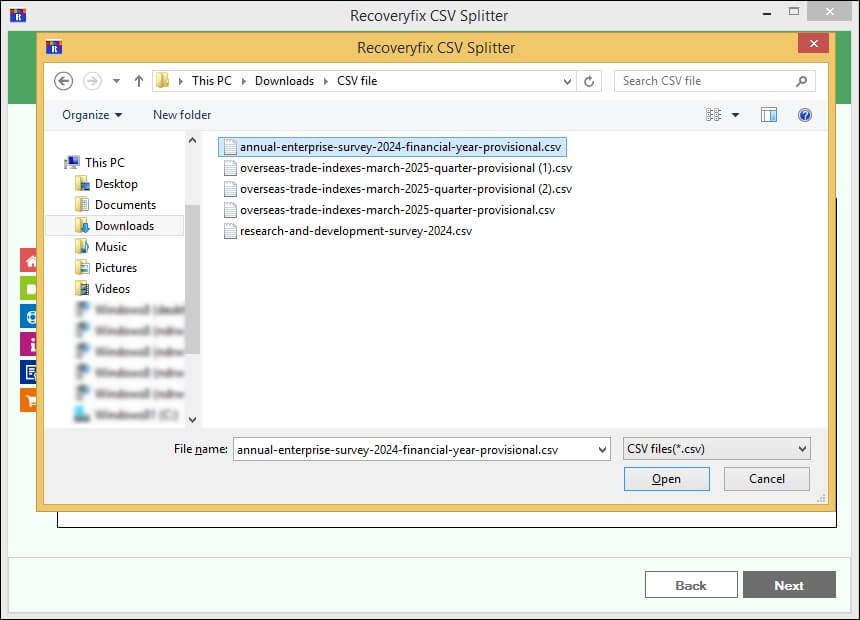Select overseas-trade-indexes-march-2025-quarter-provisional.csv without a number

tap(389, 210)
